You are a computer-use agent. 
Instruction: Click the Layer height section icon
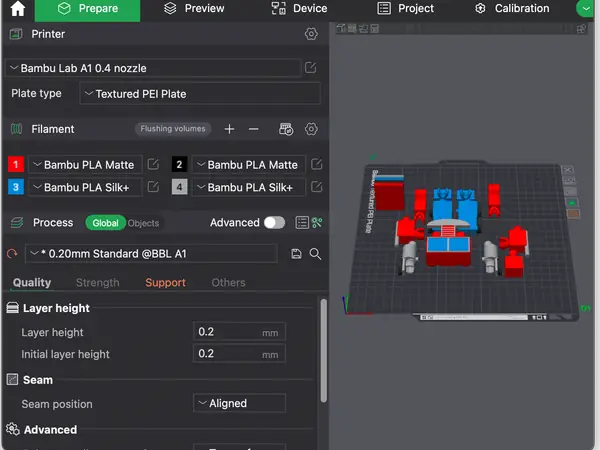pyautogui.click(x=13, y=308)
